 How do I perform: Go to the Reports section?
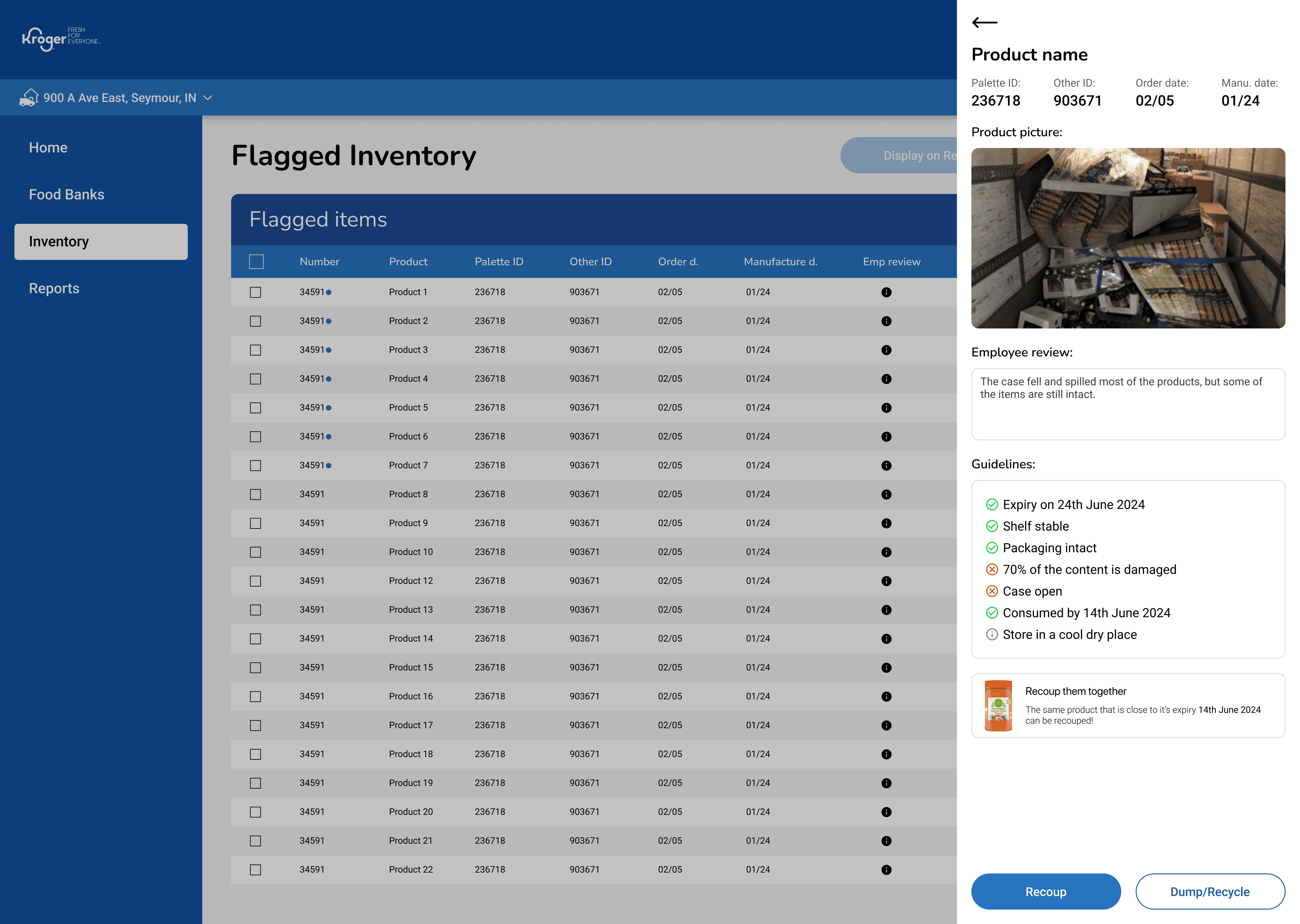click(x=54, y=289)
